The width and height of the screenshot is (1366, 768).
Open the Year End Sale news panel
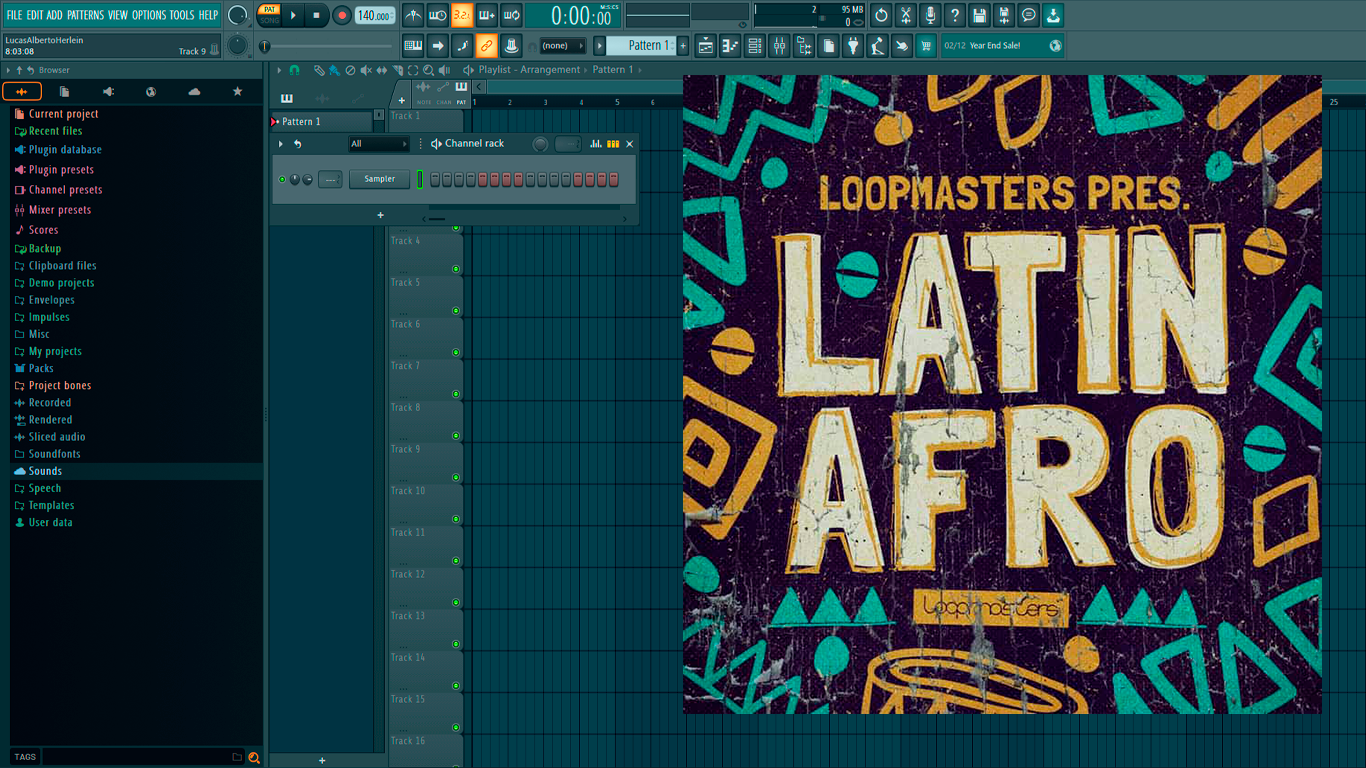tap(1002, 45)
